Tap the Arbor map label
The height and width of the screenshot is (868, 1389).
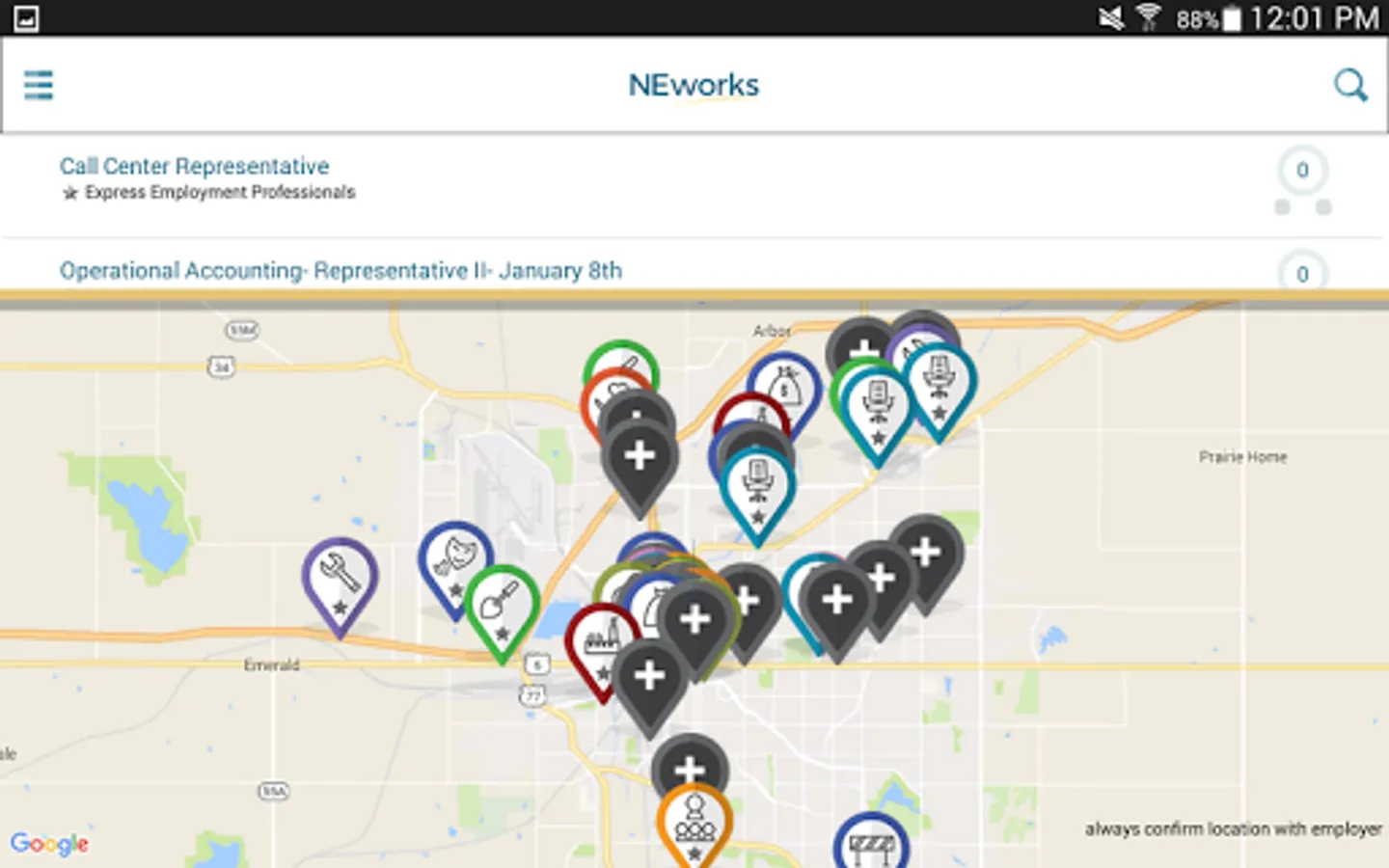click(772, 331)
